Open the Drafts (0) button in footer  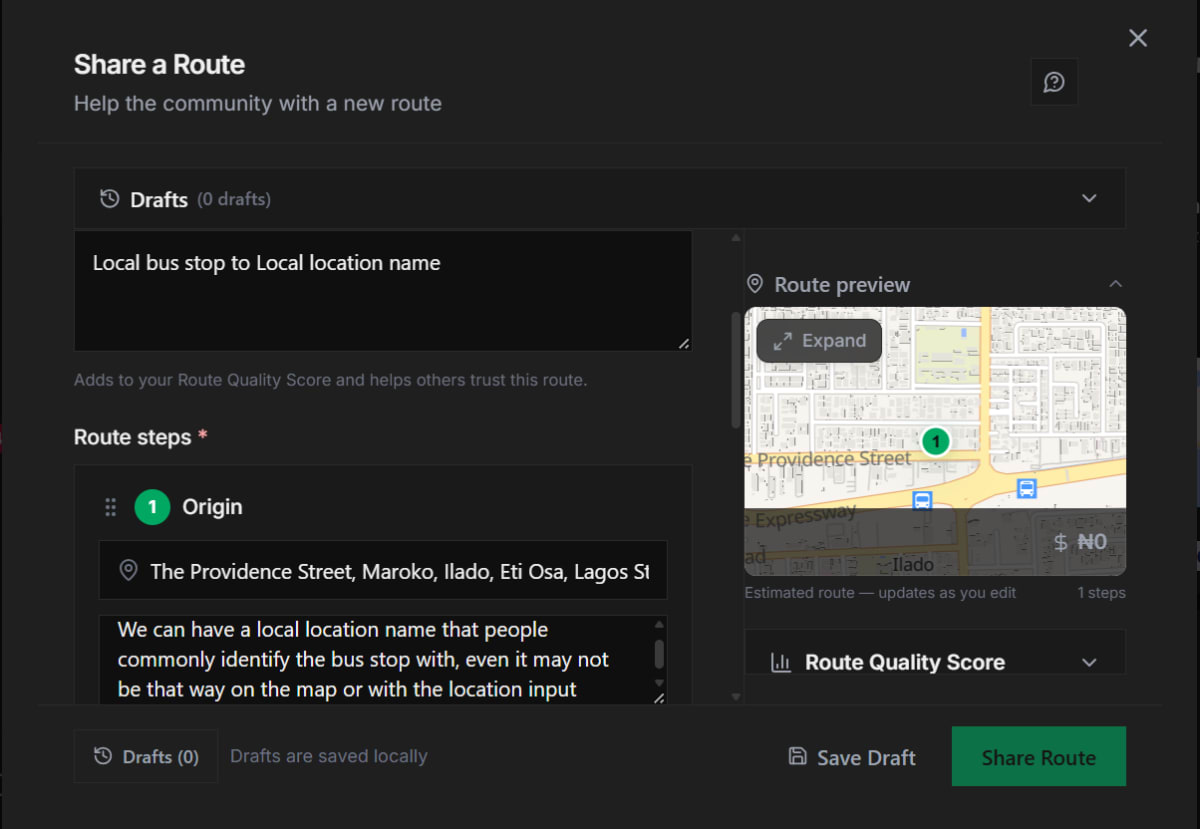146,757
